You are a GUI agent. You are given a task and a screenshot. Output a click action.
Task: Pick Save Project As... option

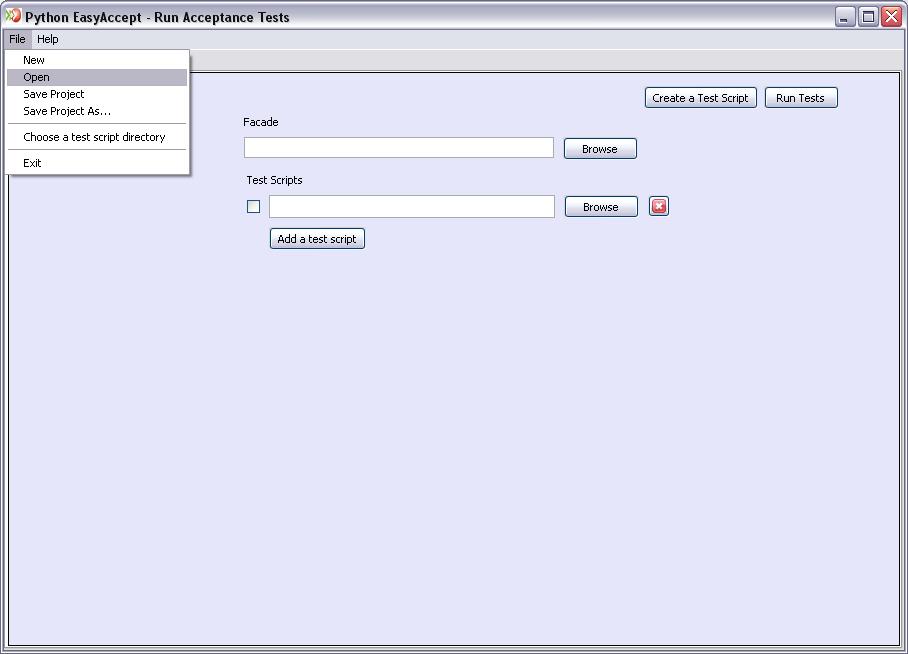(x=67, y=111)
